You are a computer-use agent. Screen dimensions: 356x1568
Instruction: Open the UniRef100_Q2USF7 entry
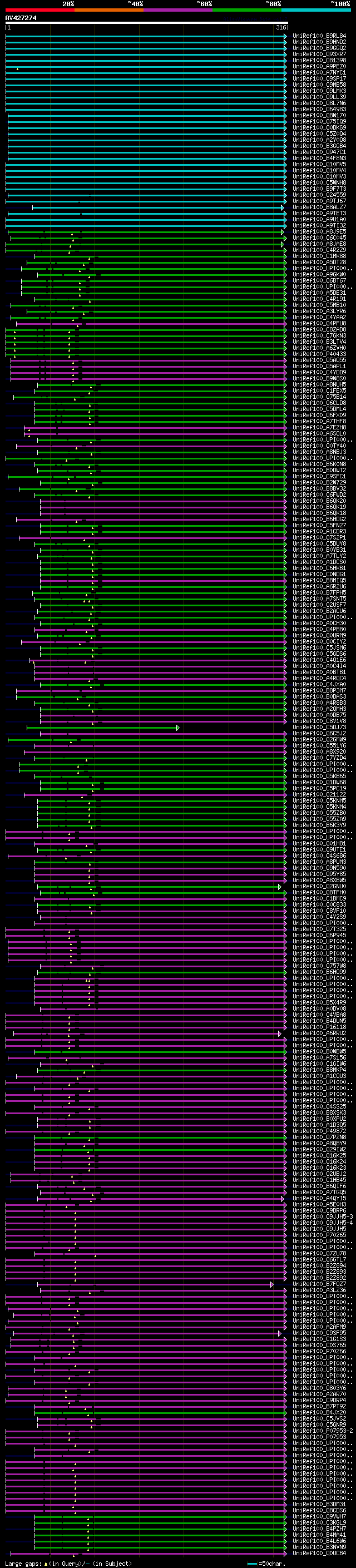319,605
